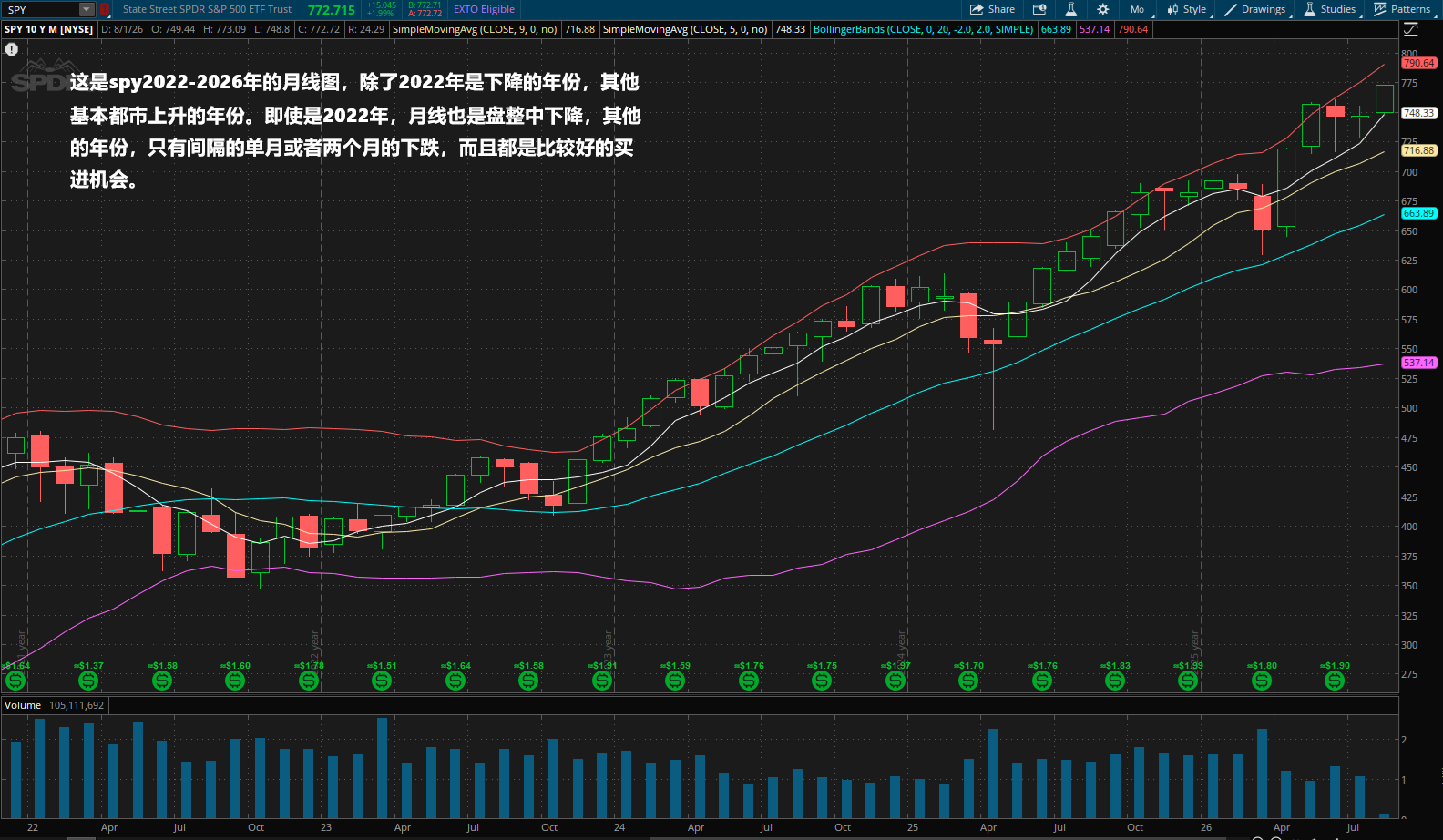Click the cyan 663.89 price bubble on axis
The height and width of the screenshot is (840, 1443).
click(1419, 213)
